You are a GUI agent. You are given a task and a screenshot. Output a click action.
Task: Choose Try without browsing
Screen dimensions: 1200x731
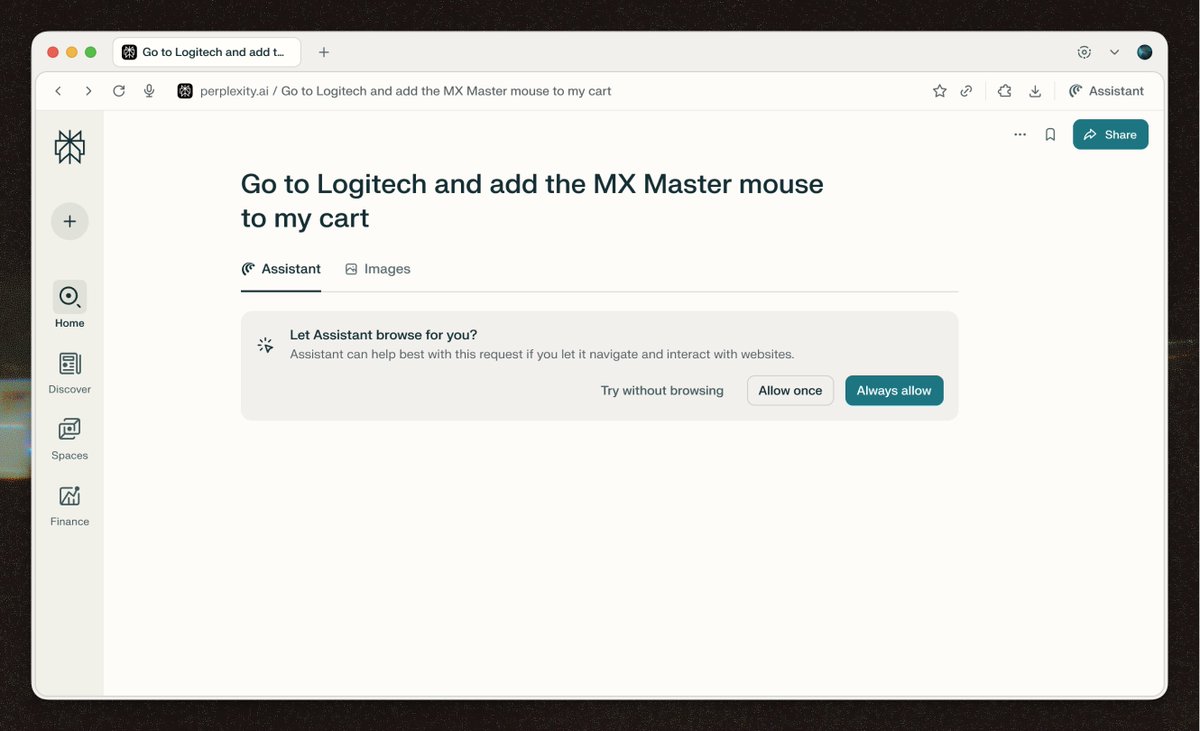(662, 390)
